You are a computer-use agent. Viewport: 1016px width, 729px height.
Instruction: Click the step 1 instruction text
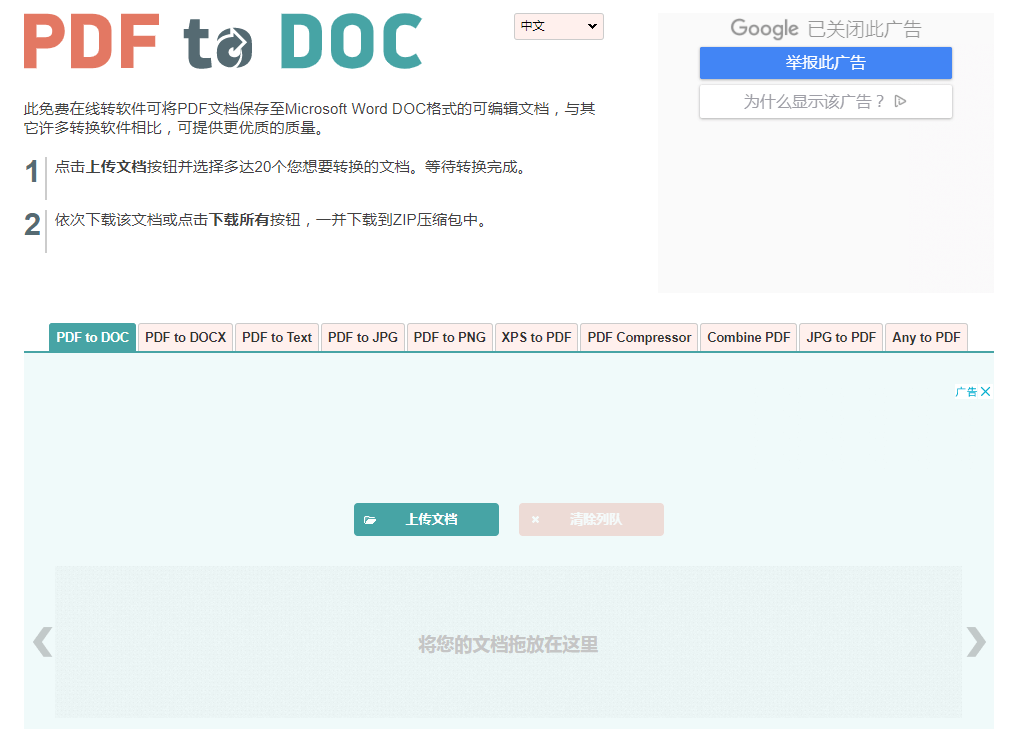tap(290, 167)
